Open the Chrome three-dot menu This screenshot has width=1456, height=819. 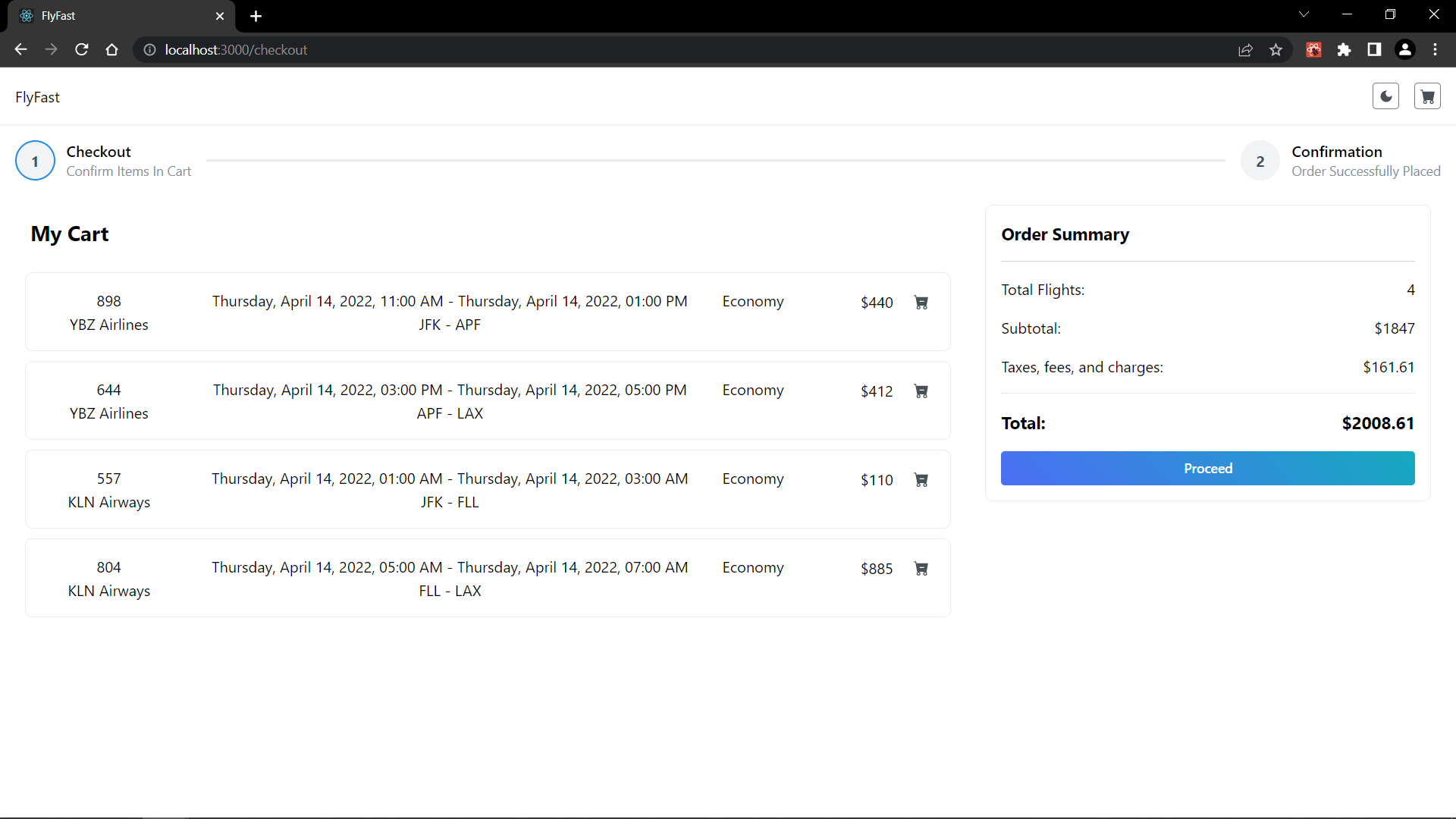tap(1435, 50)
